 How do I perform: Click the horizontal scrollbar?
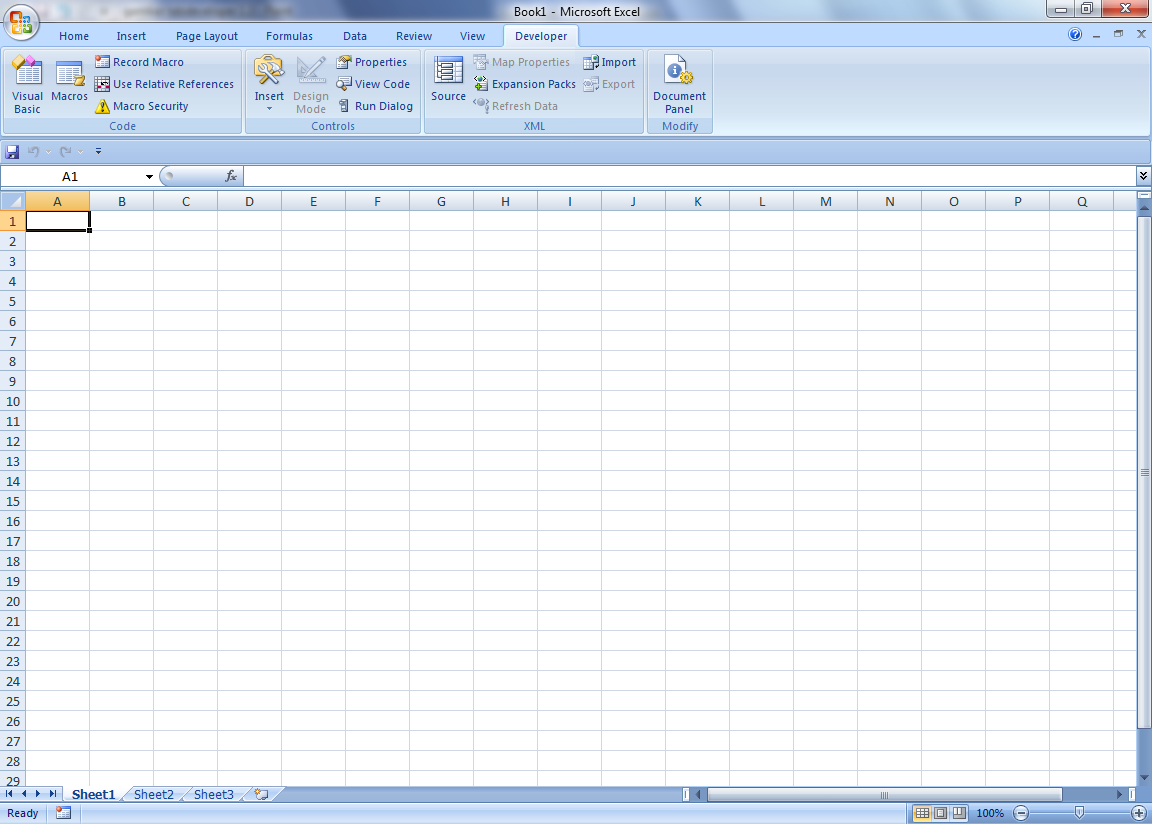[x=885, y=795]
